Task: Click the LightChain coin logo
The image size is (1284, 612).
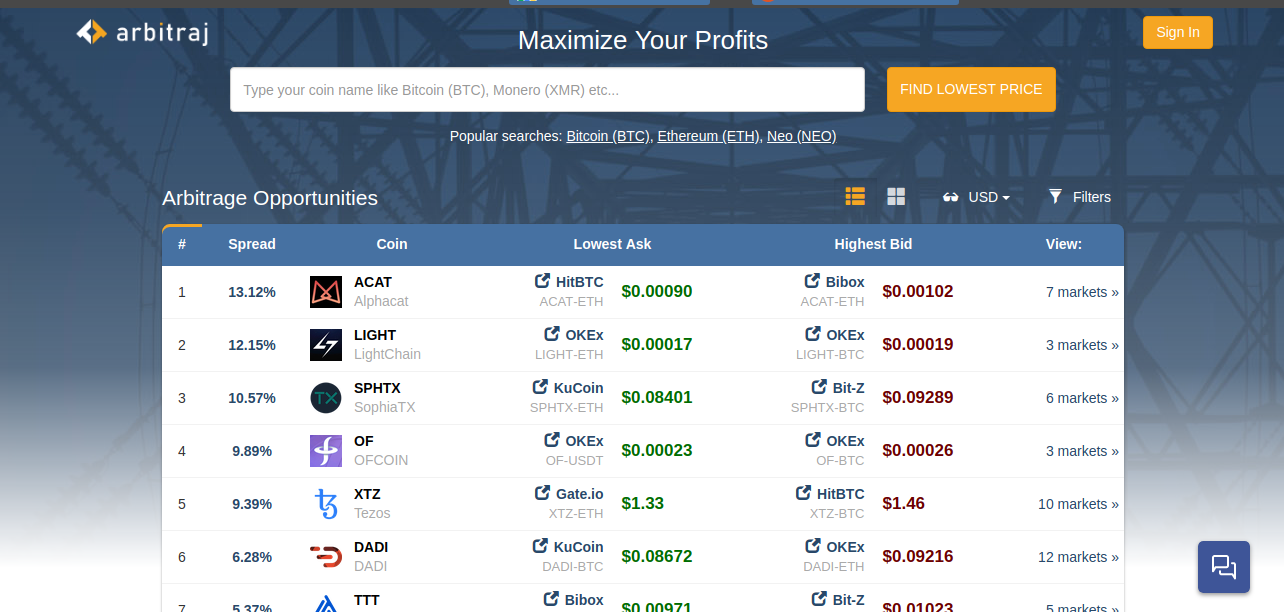Action: coord(326,345)
